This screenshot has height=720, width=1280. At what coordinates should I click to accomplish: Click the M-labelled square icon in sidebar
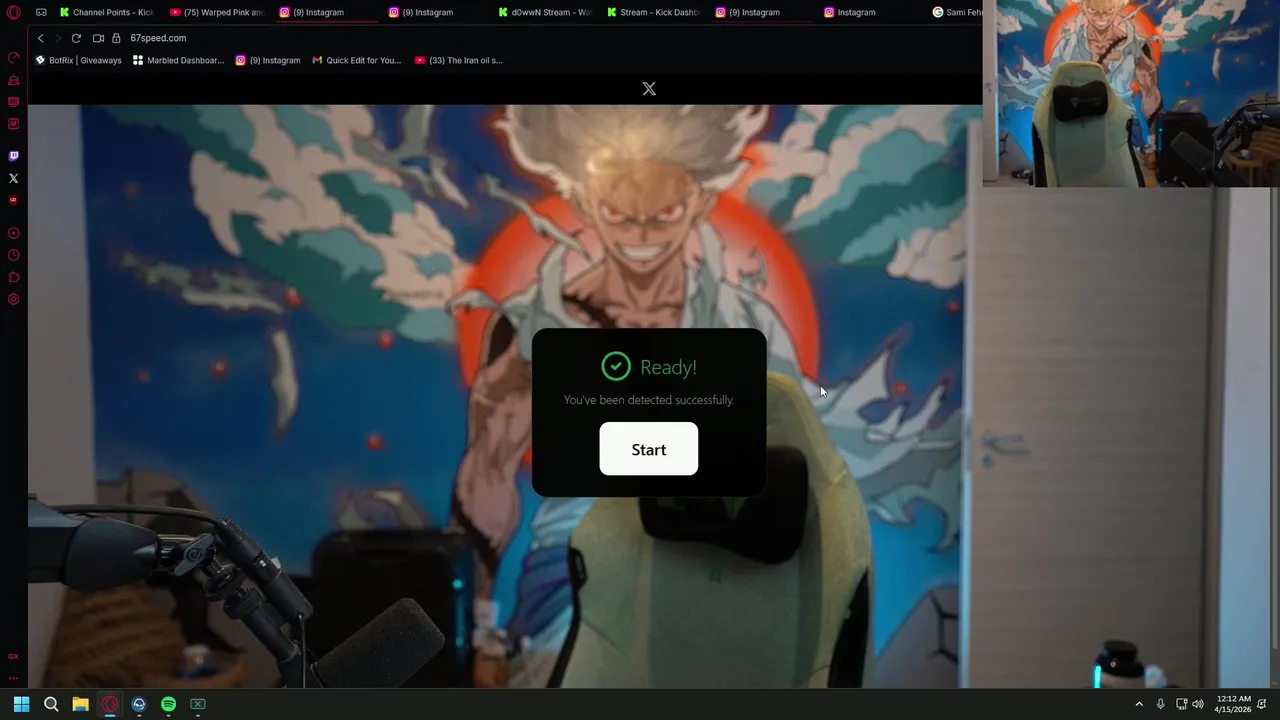(x=14, y=124)
